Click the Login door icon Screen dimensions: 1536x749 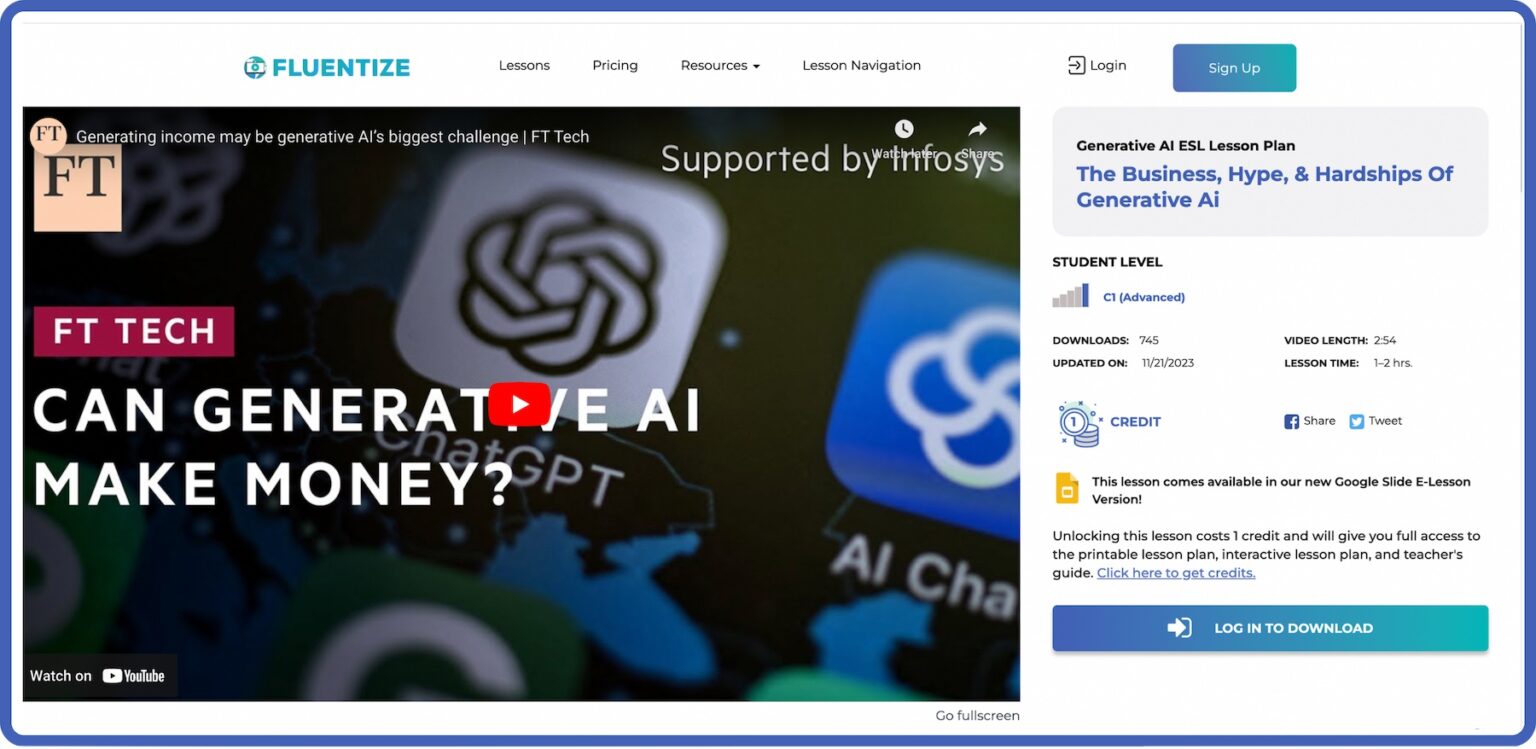coord(1076,66)
